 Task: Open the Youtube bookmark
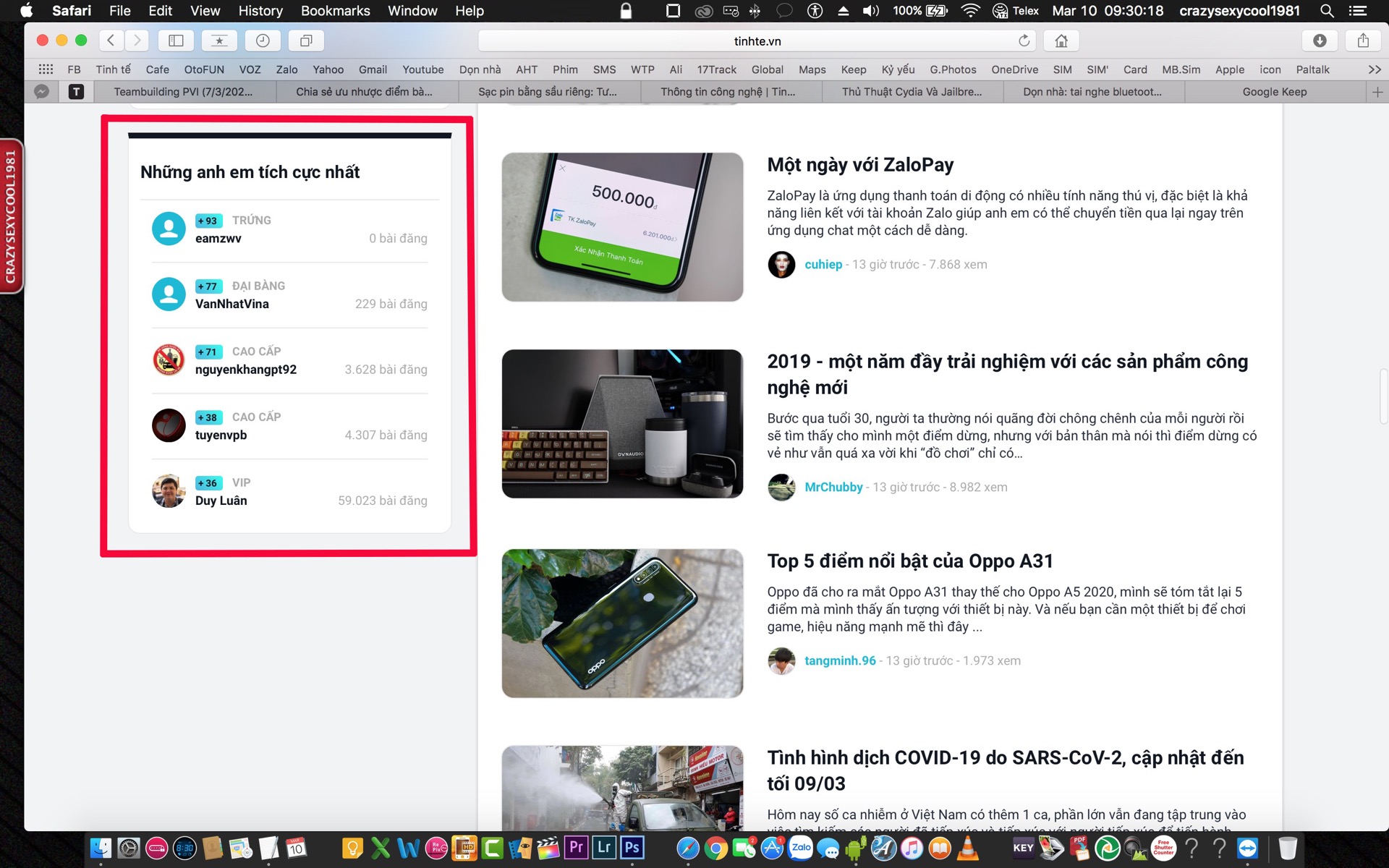[x=423, y=69]
